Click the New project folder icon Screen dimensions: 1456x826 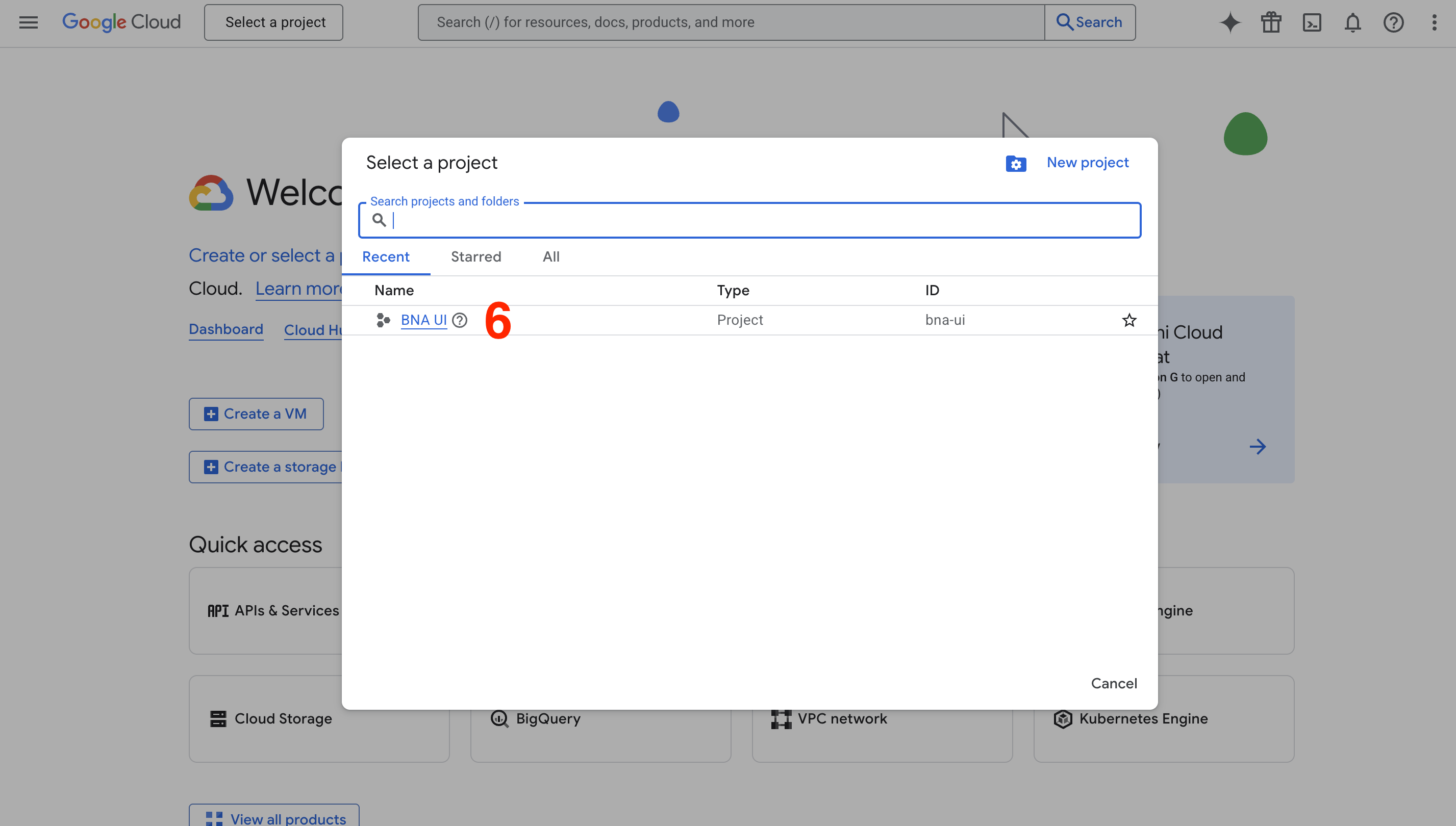(1016, 163)
